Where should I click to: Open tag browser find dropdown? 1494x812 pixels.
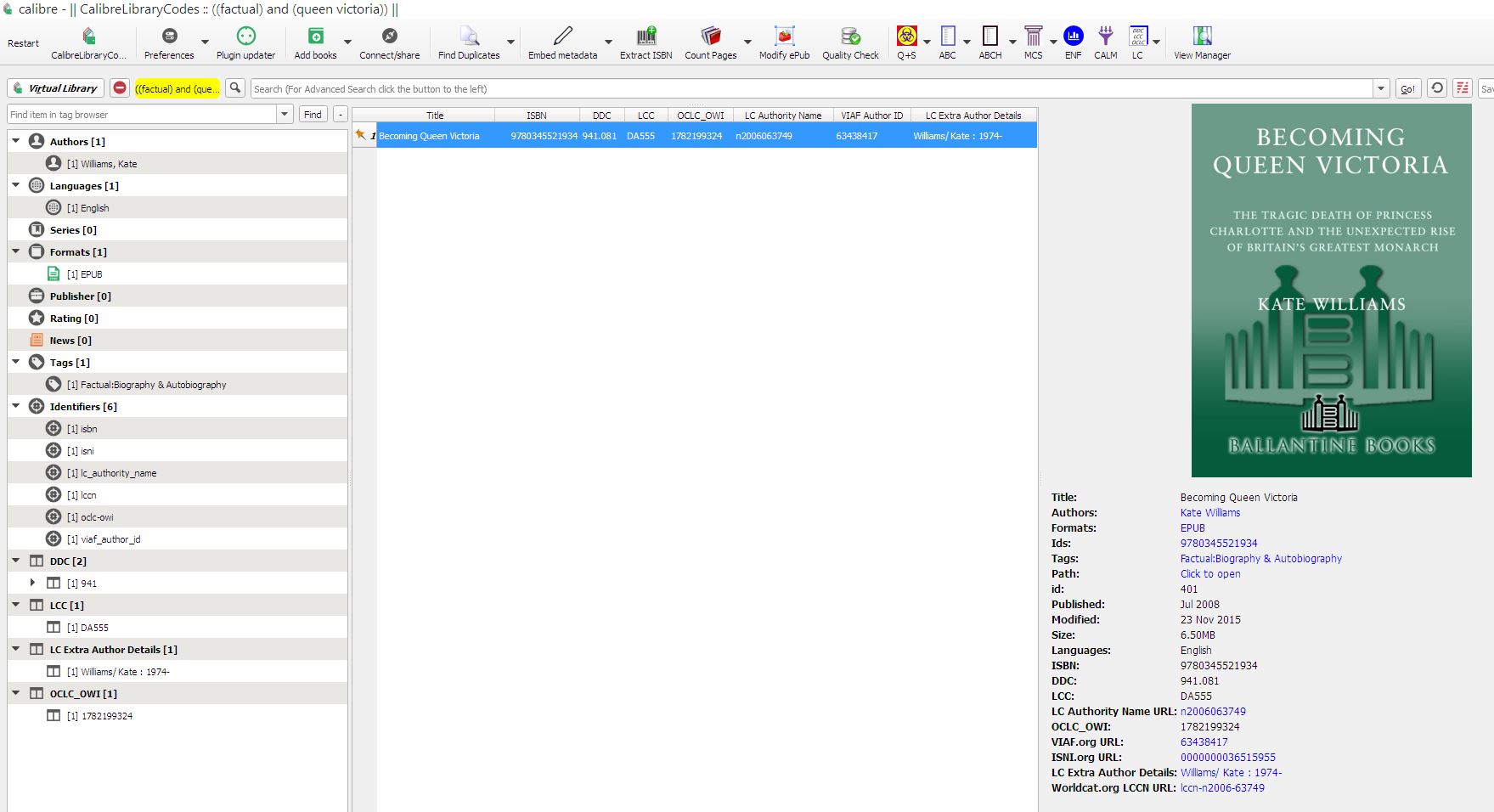[285, 115]
